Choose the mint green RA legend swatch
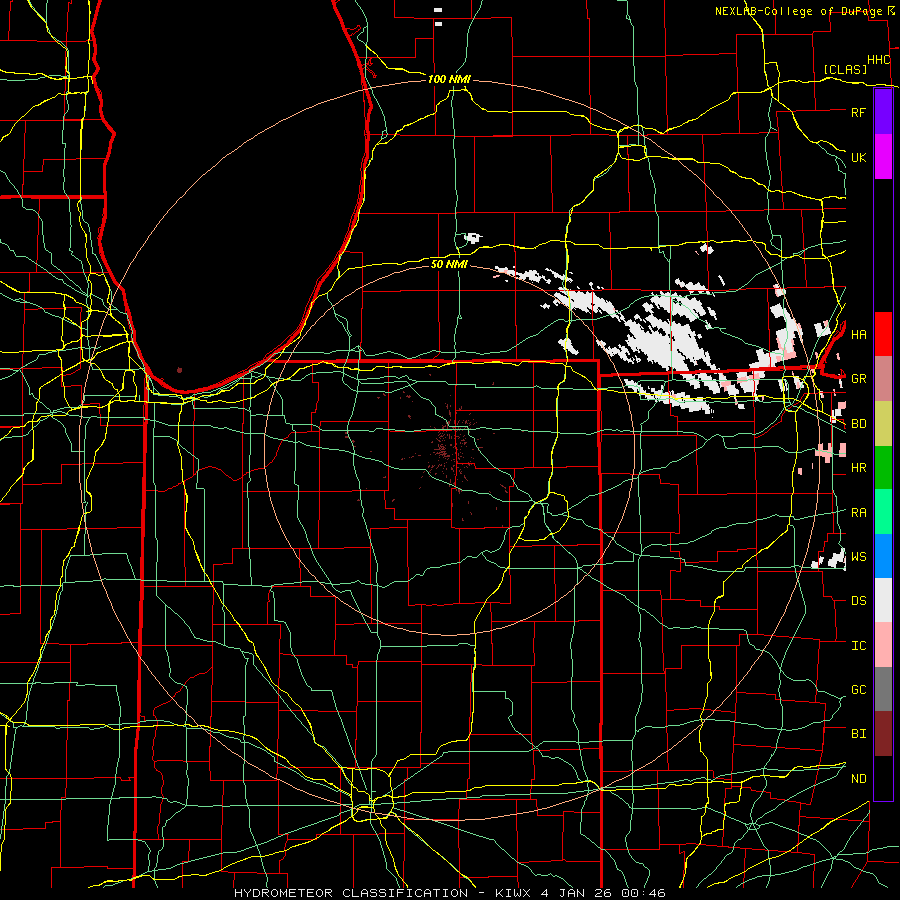The height and width of the screenshot is (900, 900). pos(883,512)
